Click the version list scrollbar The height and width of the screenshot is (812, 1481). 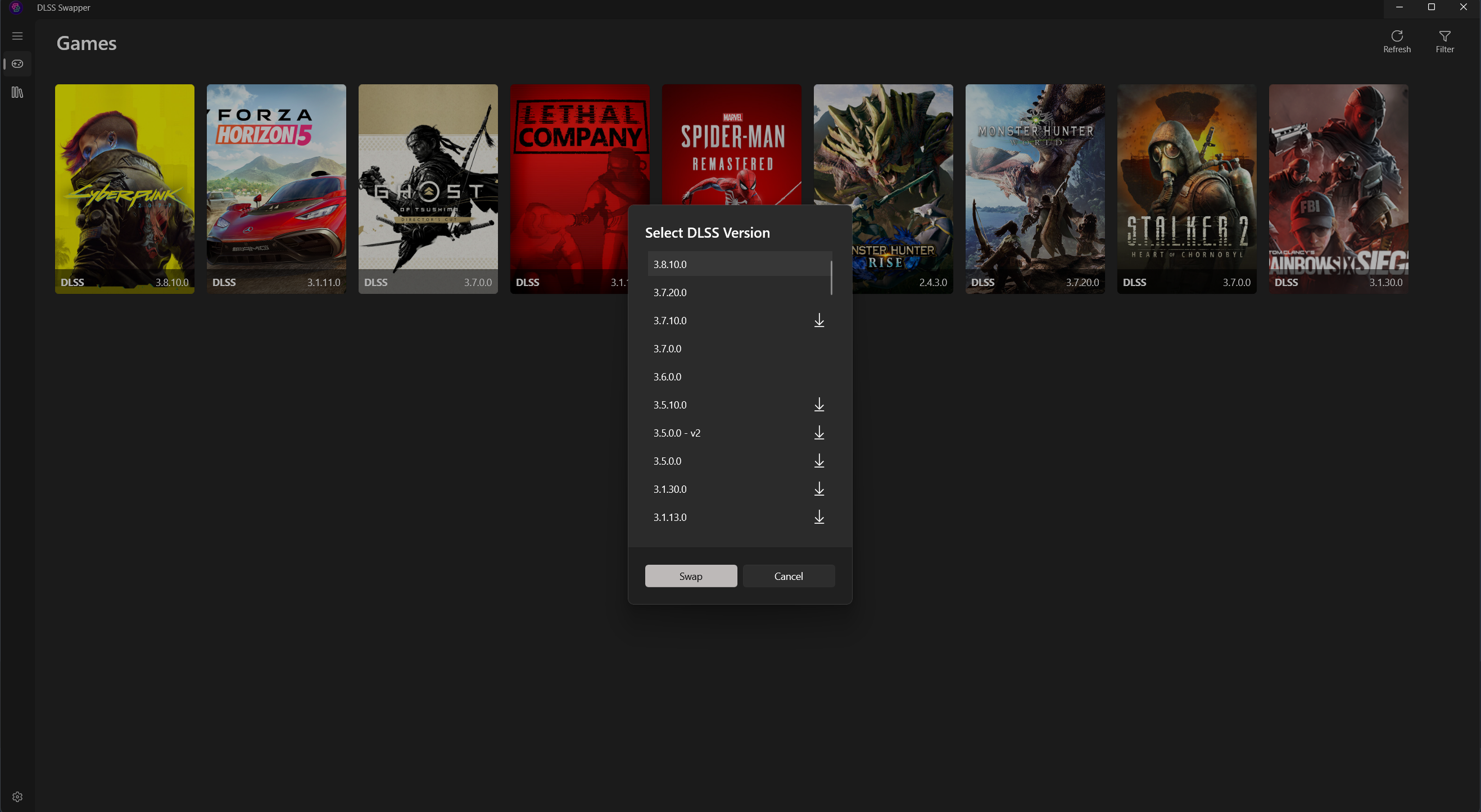(x=831, y=278)
